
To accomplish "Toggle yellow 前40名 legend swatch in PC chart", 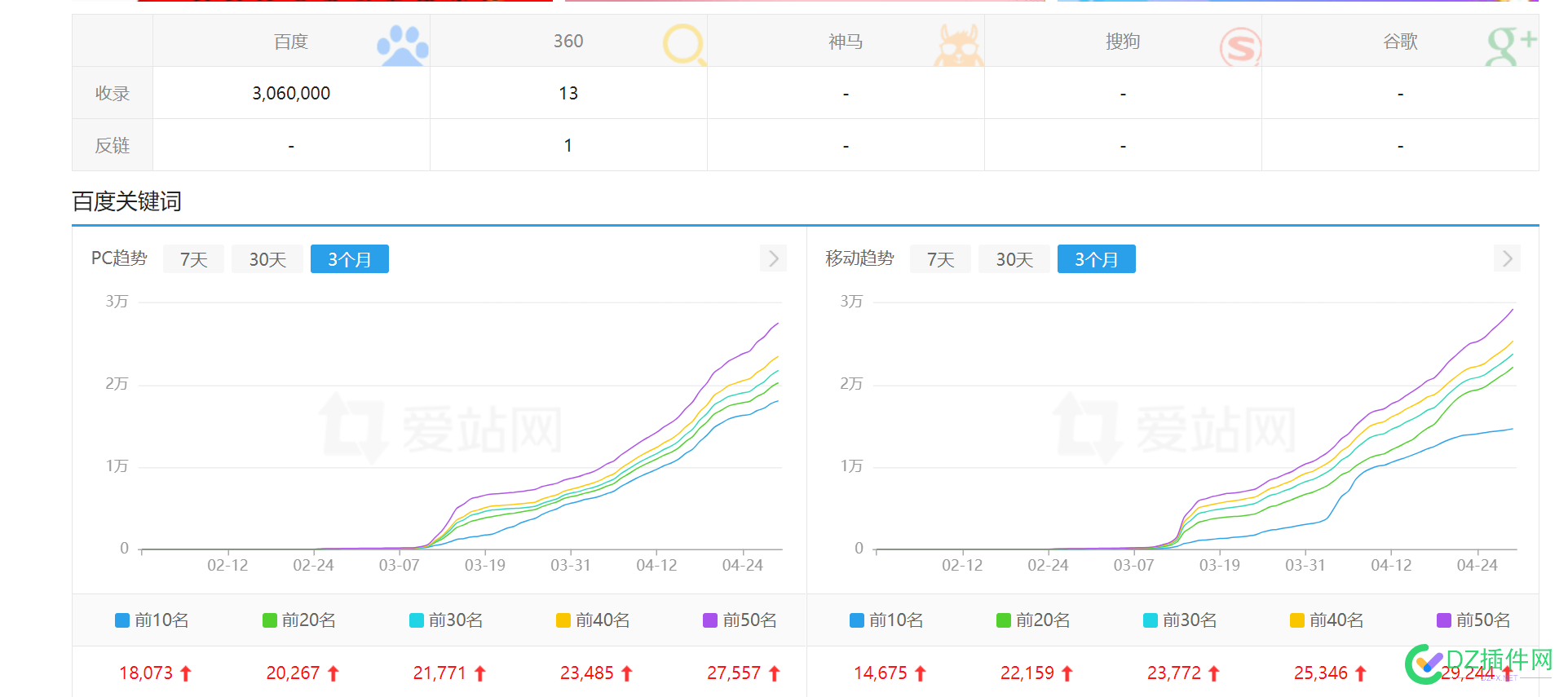I will 563,620.
